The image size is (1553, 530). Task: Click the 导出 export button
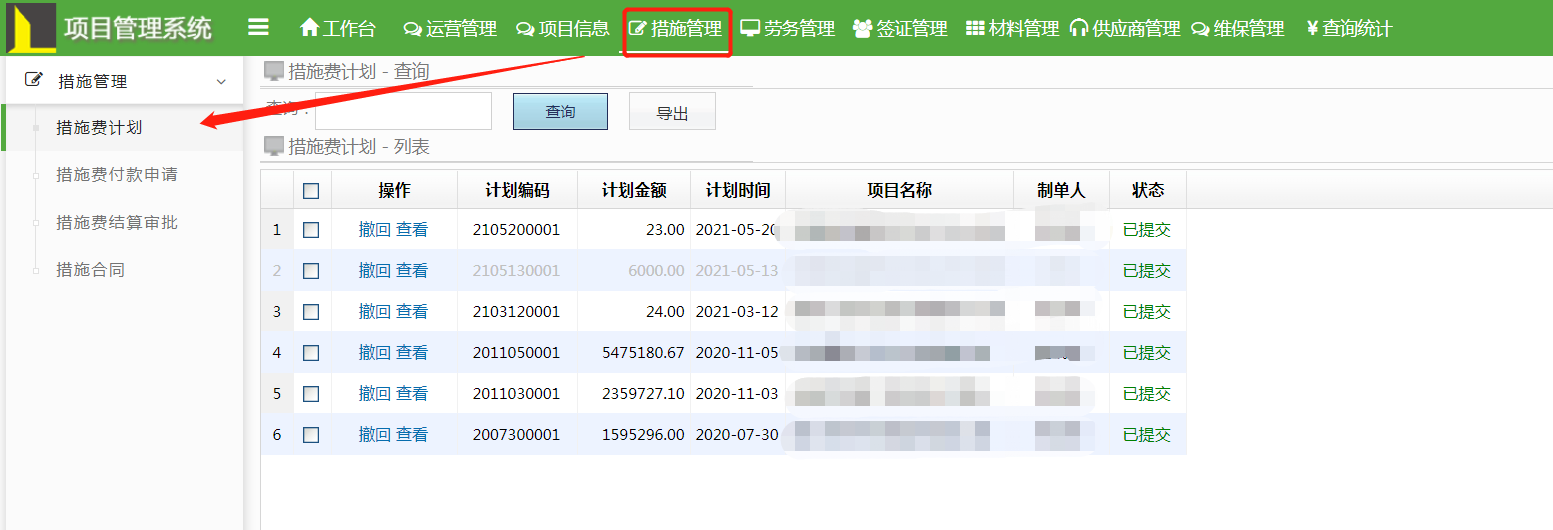point(672,113)
